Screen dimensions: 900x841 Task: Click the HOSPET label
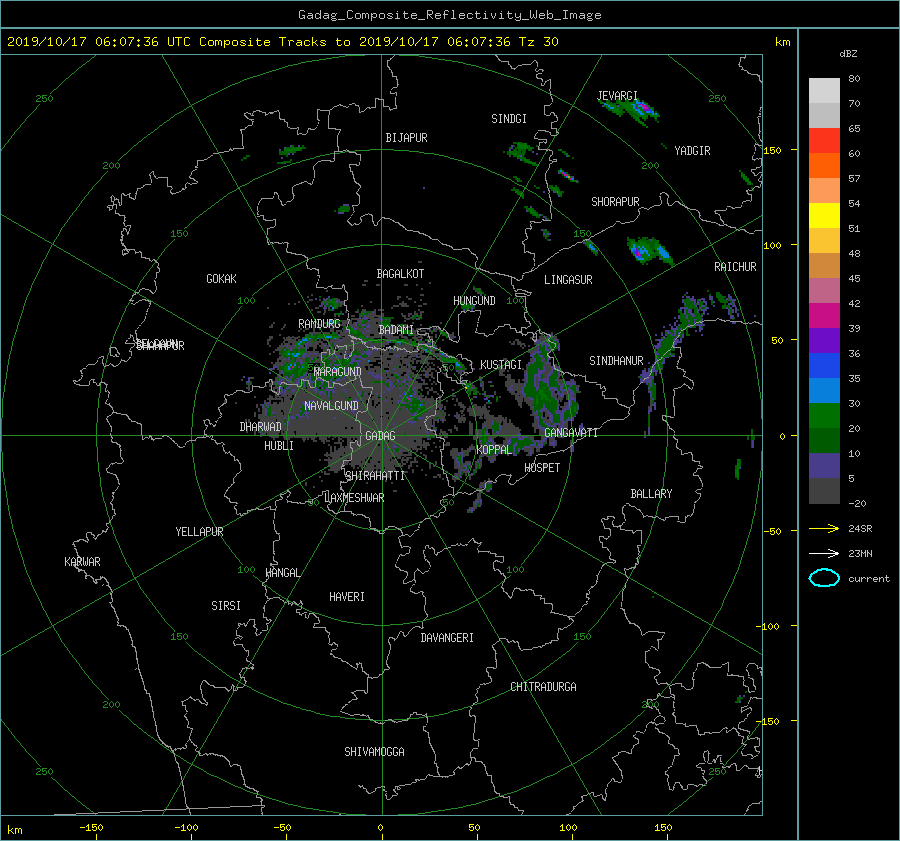(542, 468)
